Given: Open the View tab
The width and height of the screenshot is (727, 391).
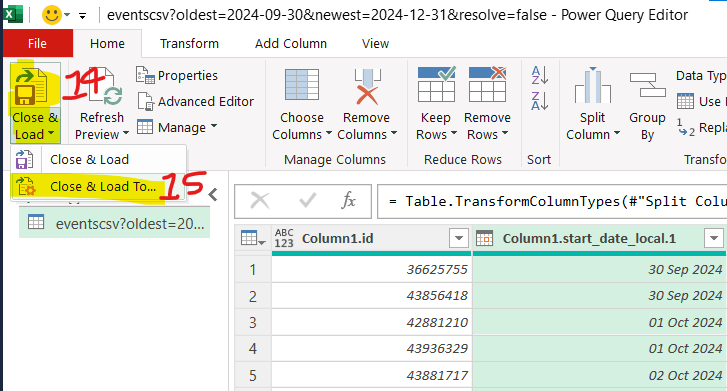Looking at the screenshot, I should (375, 44).
